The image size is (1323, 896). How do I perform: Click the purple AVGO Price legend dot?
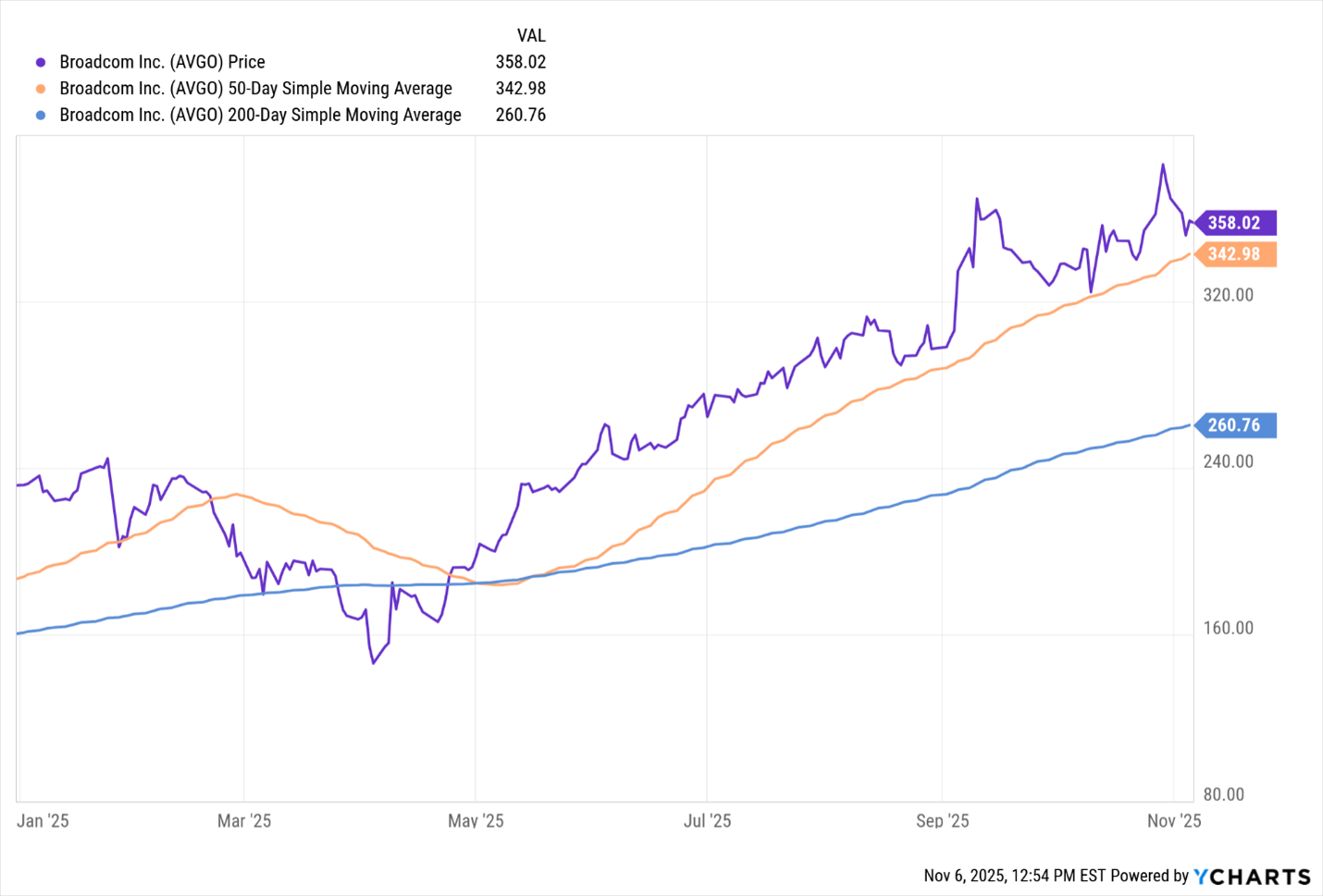[41, 63]
